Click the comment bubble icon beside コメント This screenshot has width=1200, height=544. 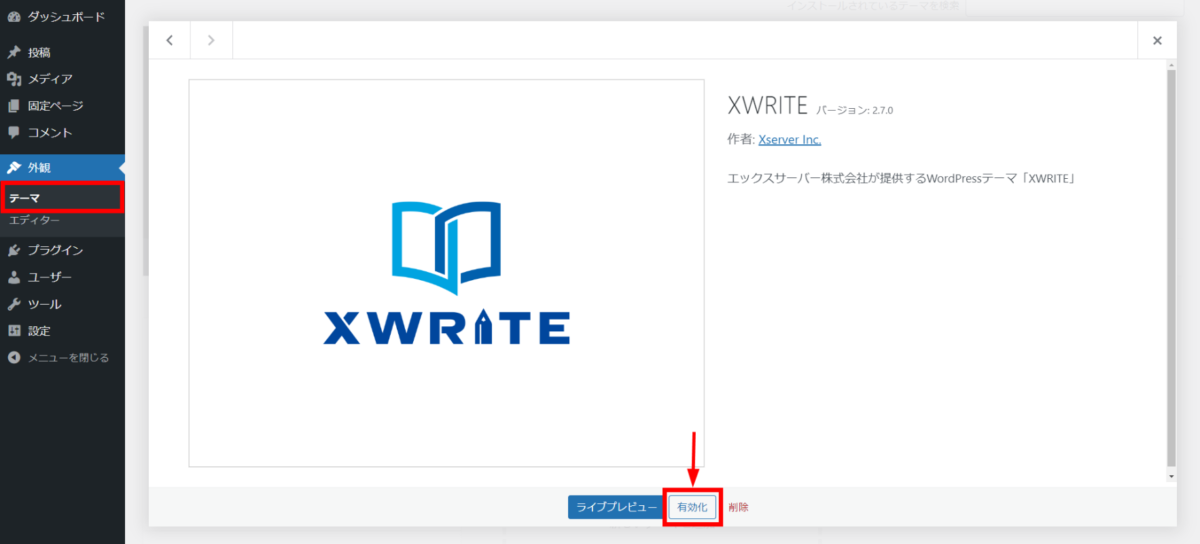[14, 132]
